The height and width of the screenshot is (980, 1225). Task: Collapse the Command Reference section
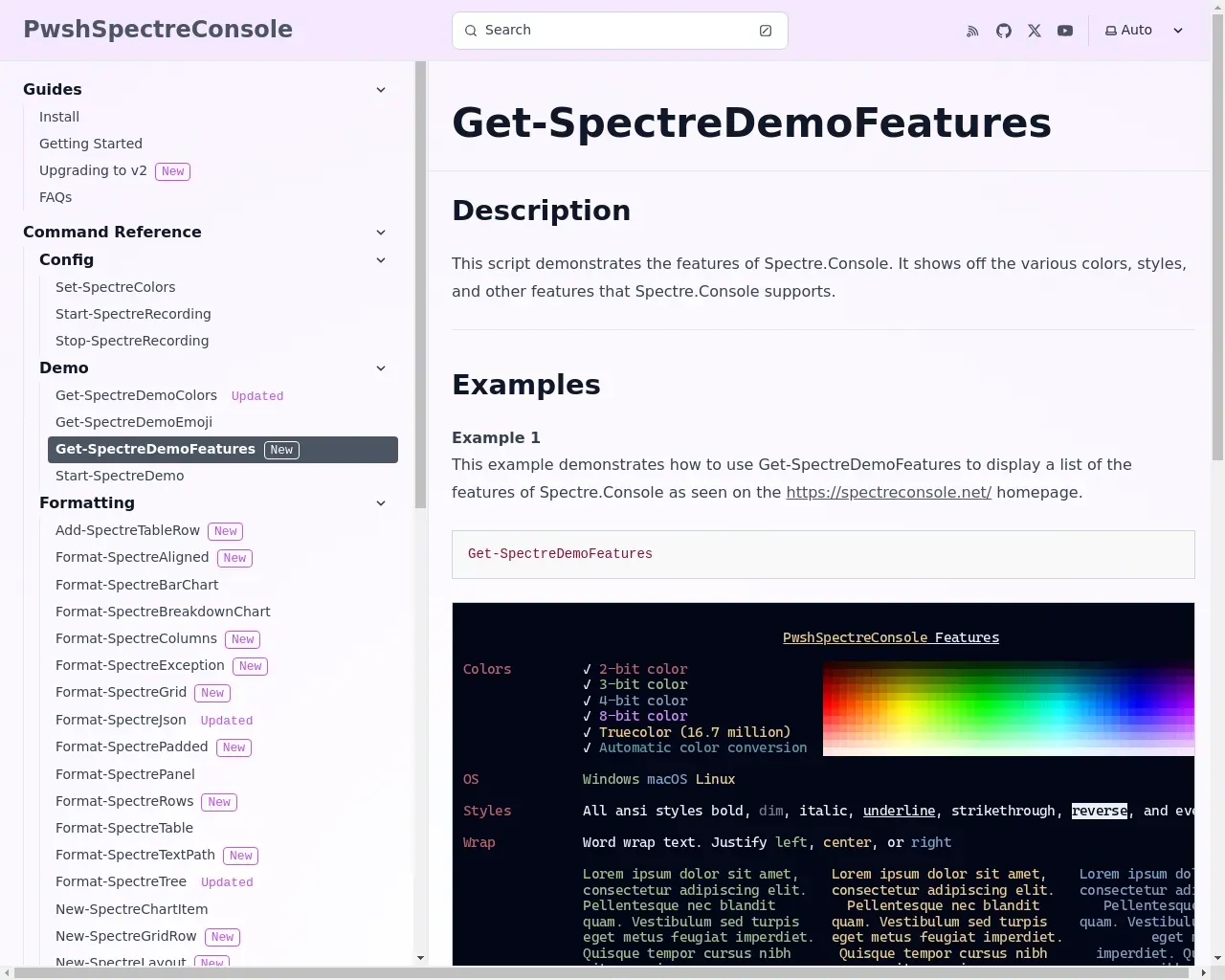pos(381,233)
